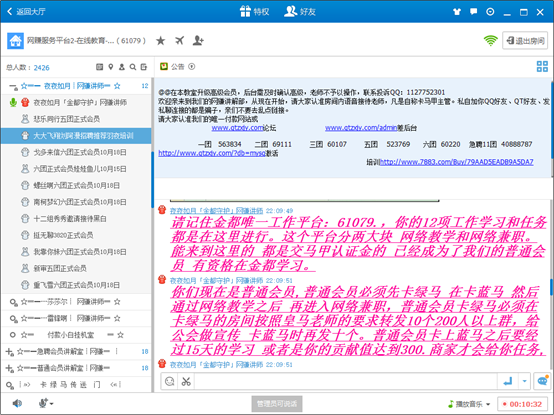
Task: Open the skin shirt icon in title bar
Action: click(x=457, y=12)
